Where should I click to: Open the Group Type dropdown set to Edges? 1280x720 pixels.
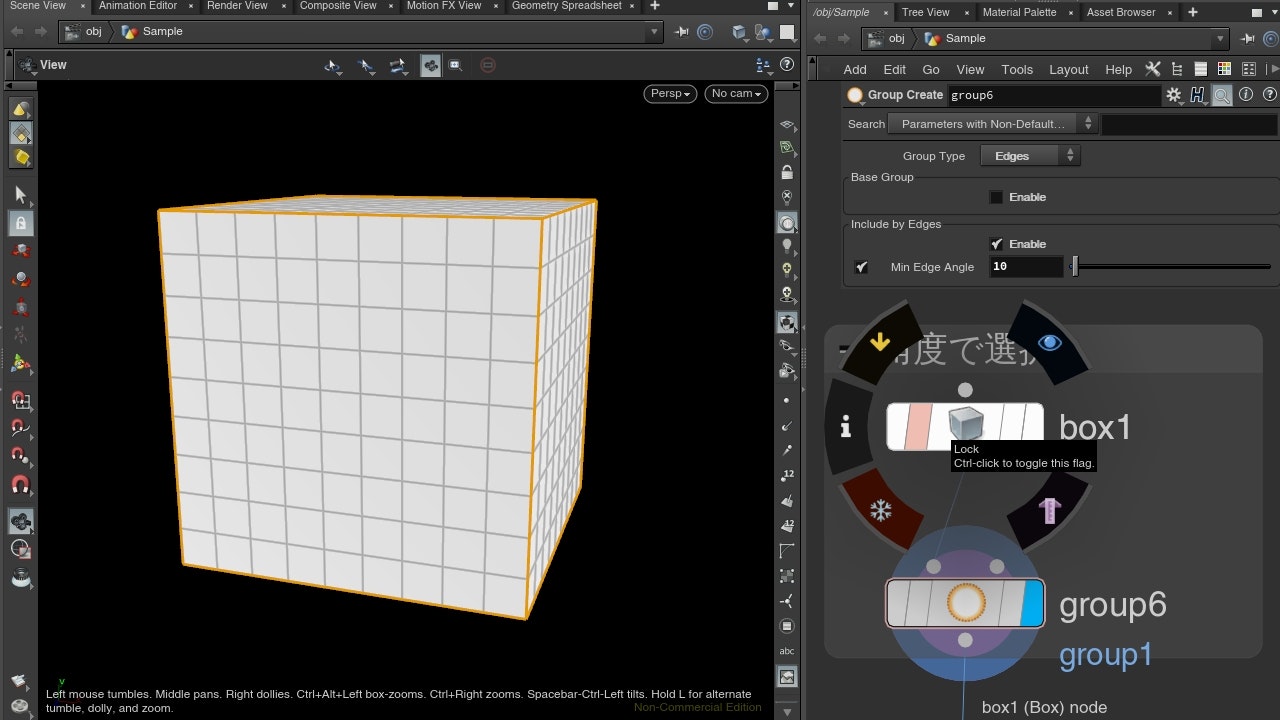(1030, 156)
